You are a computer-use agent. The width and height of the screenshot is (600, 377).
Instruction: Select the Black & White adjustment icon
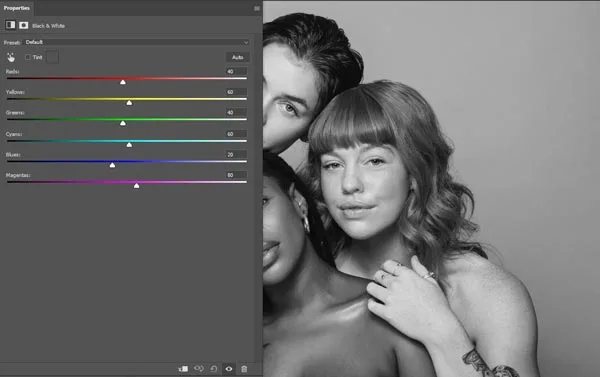pos(10,25)
